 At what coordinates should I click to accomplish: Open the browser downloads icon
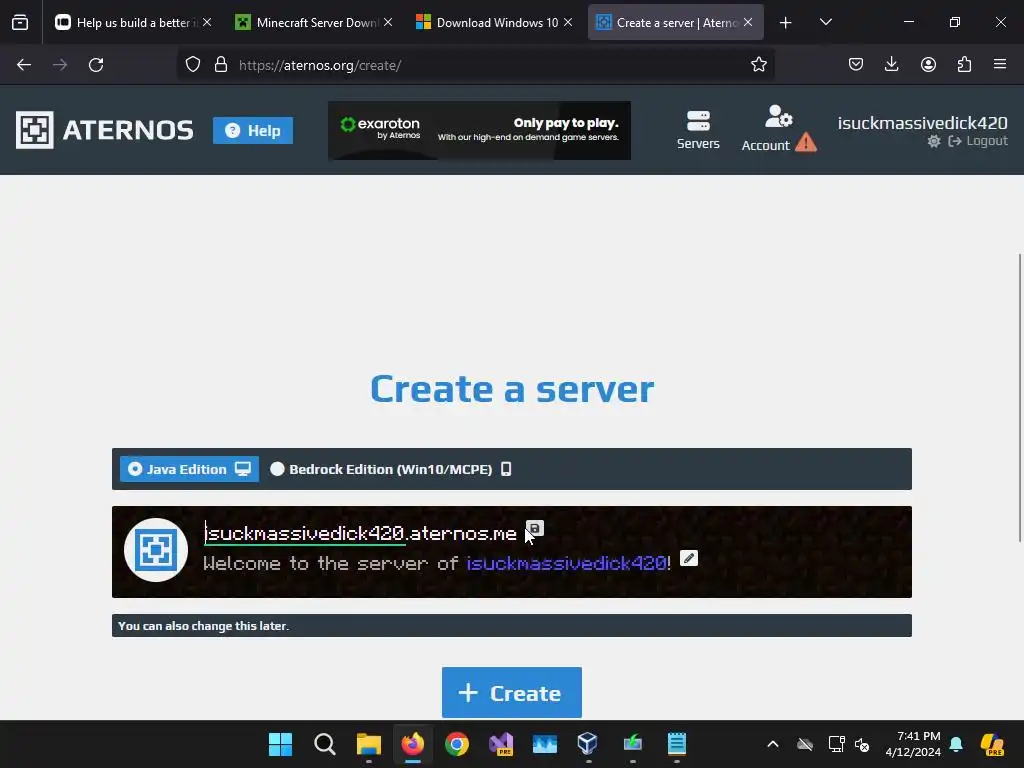(891, 65)
